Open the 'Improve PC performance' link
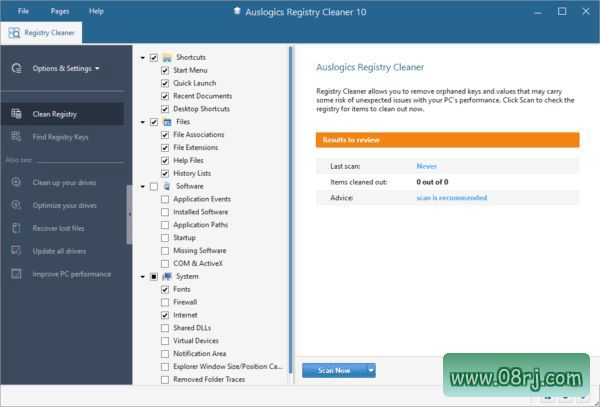The height and width of the screenshot is (407, 600). click(x=72, y=274)
